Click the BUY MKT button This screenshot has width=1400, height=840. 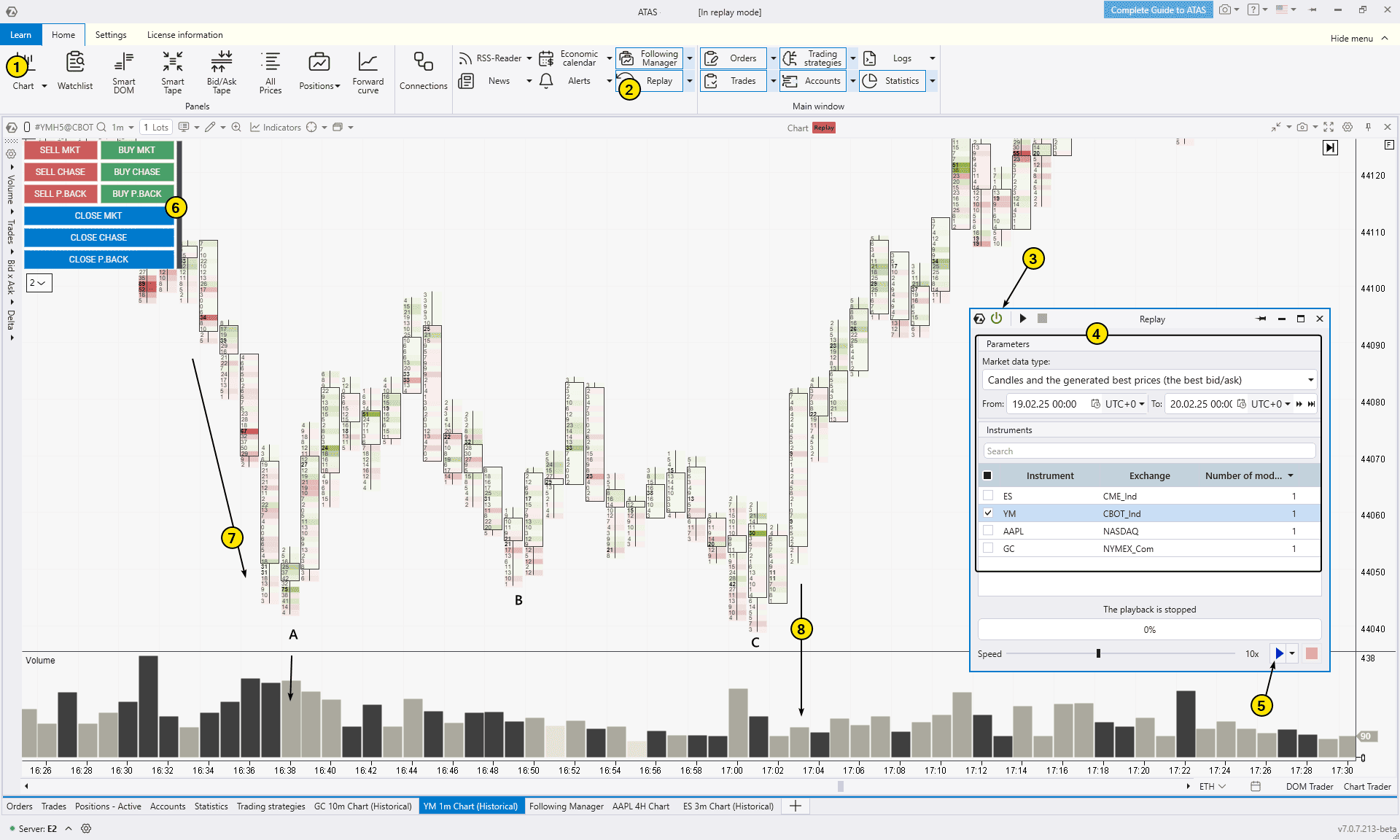(x=136, y=149)
